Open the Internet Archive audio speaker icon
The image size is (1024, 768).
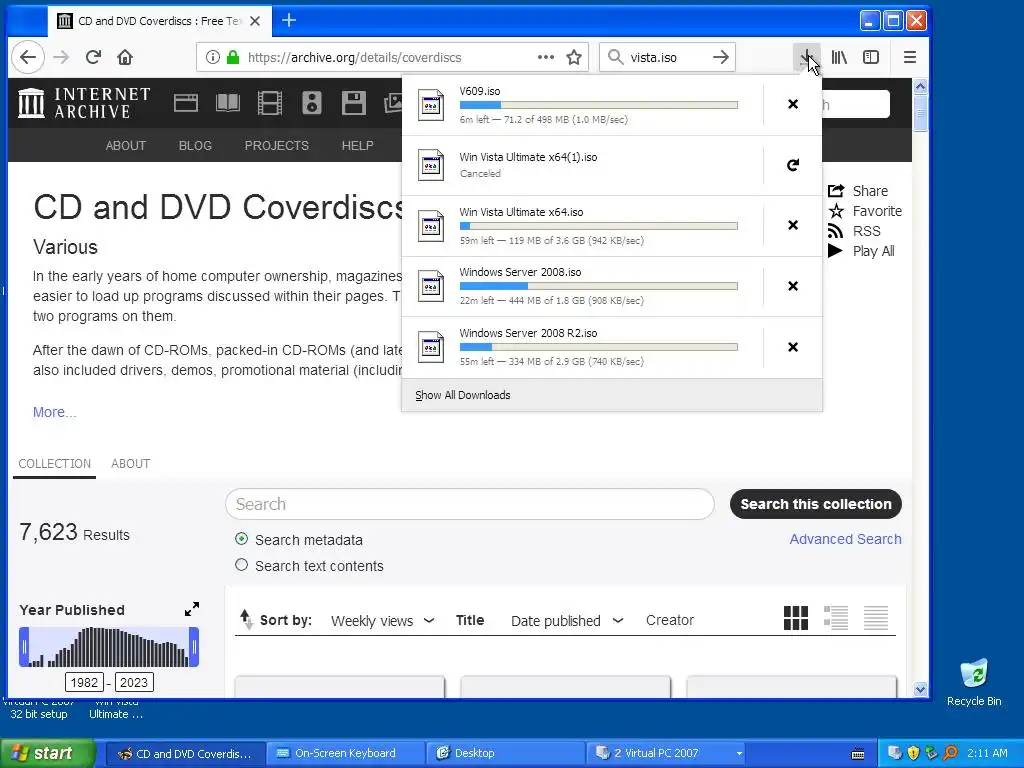[x=312, y=103]
